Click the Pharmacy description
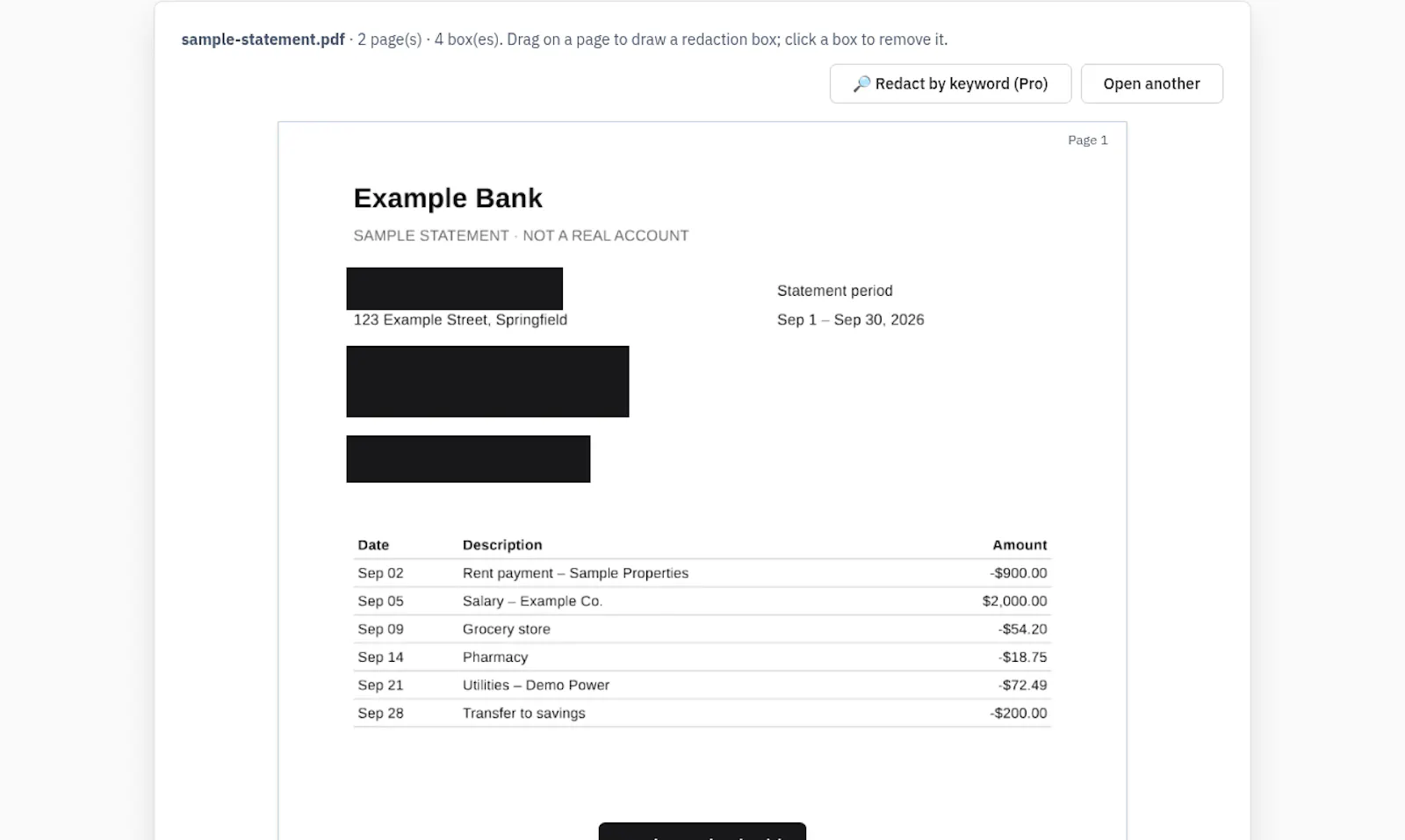Screen dimensions: 1405x840 [x=495, y=657]
